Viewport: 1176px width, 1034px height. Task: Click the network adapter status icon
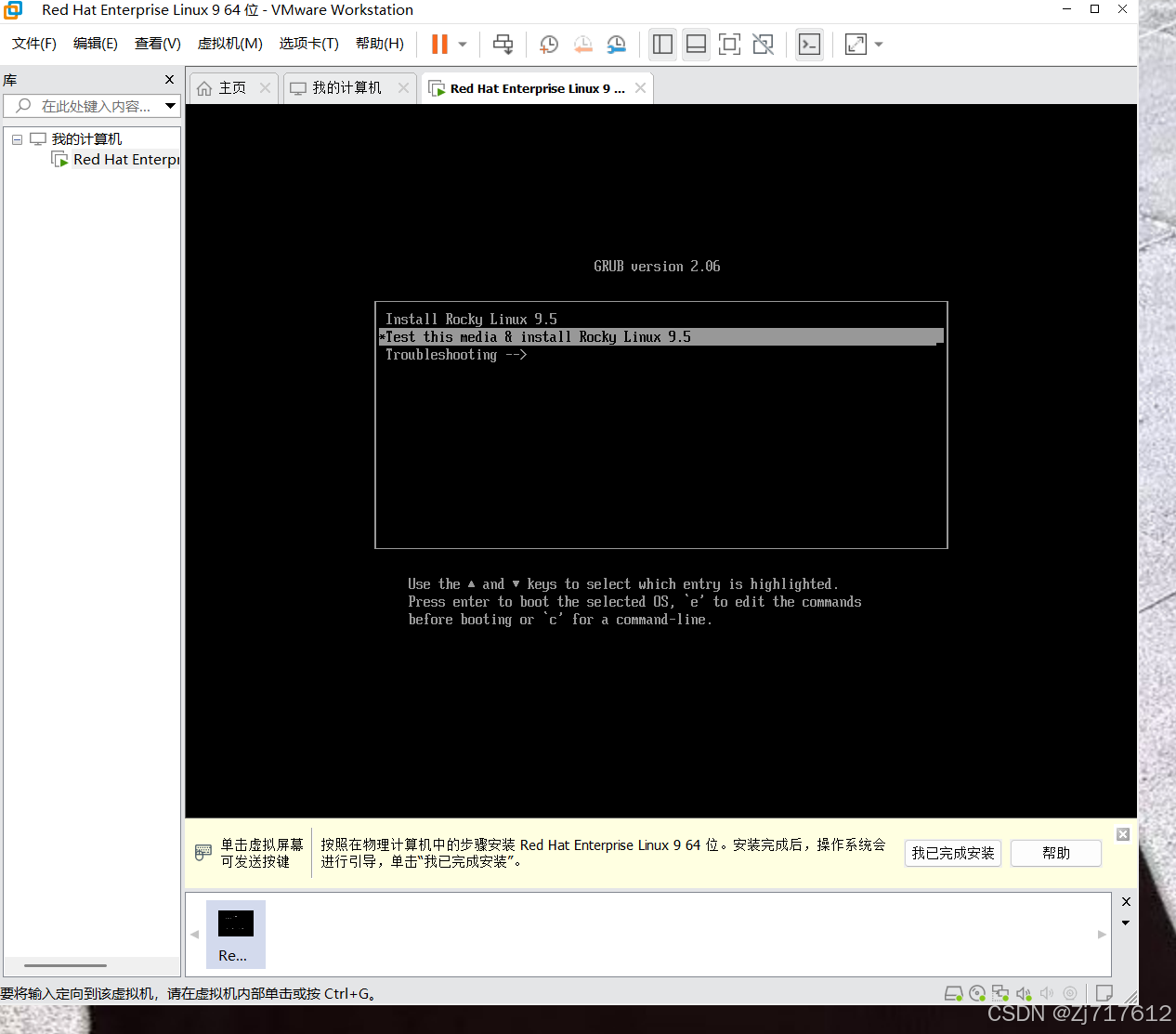1000,993
